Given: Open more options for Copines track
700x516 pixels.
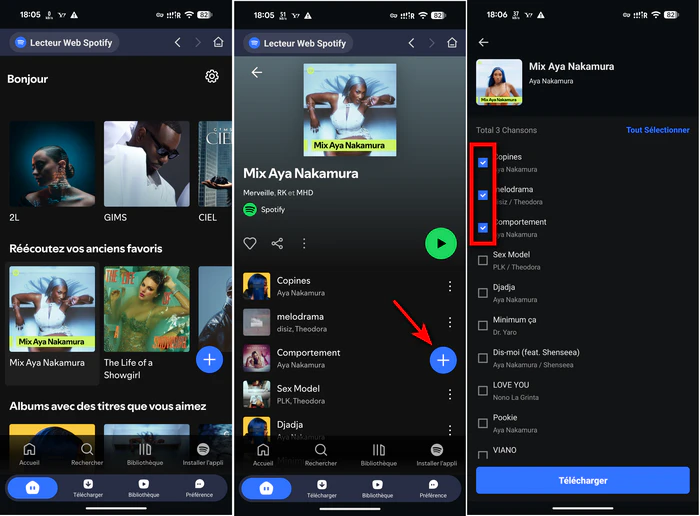Looking at the screenshot, I should pos(450,286).
